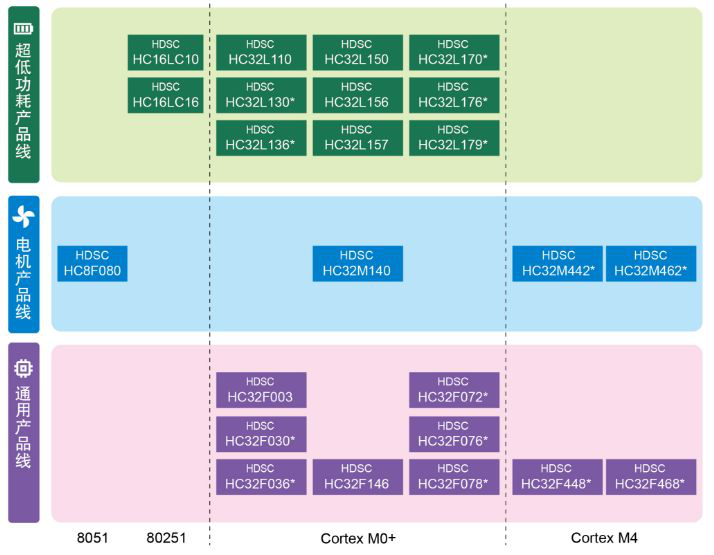Select the HC16LC16 product box
The height and width of the screenshot is (555, 714).
tap(165, 95)
